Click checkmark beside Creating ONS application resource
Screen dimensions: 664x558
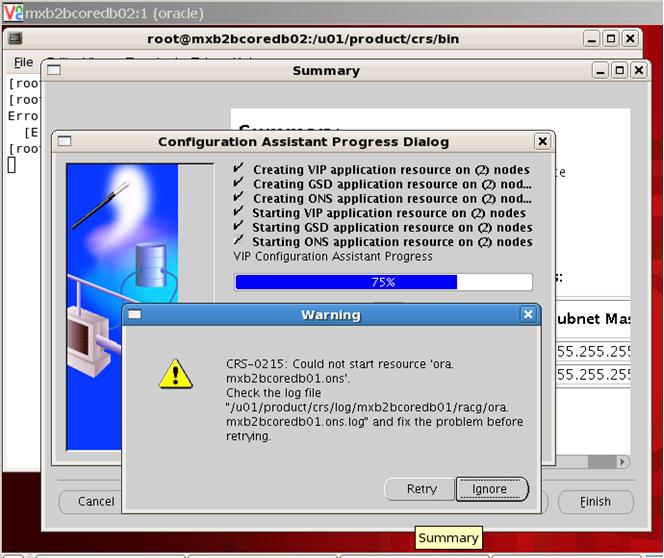click(238, 197)
